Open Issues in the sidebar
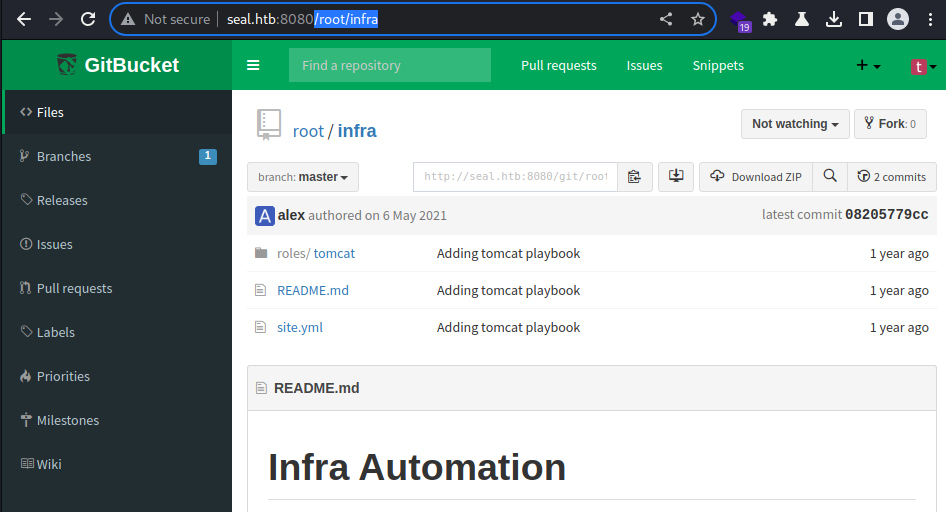Image resolution: width=946 pixels, height=512 pixels. click(117, 244)
